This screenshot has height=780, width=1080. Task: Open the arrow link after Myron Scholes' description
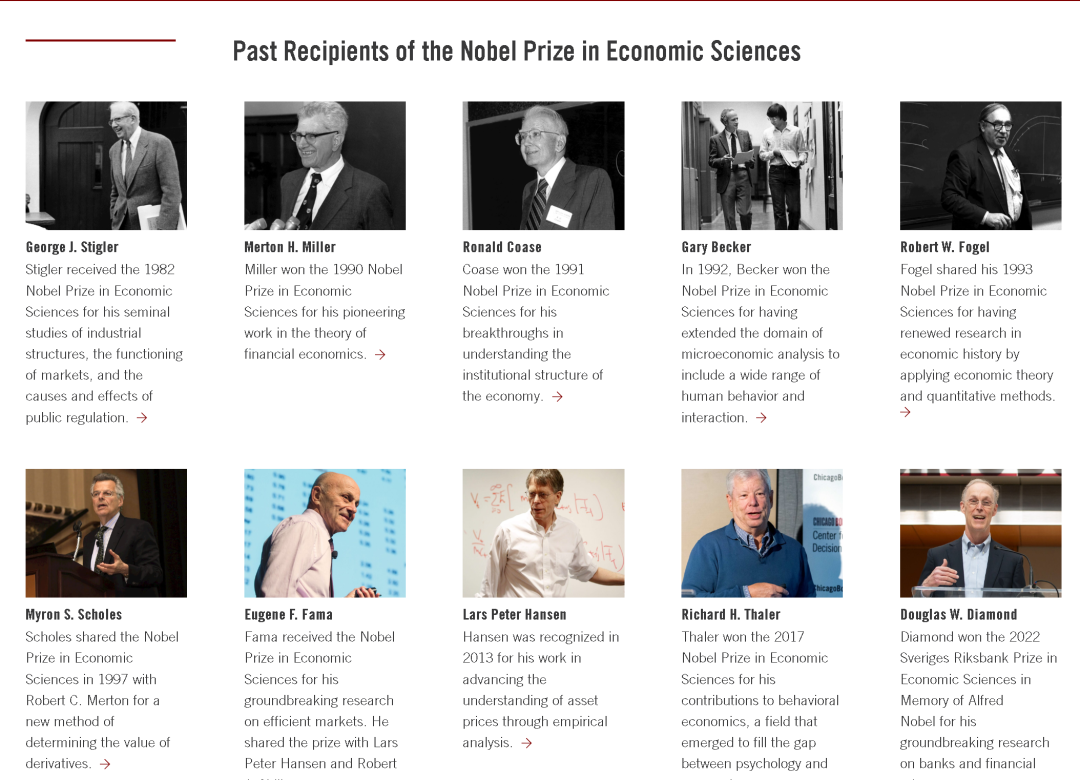coord(105,764)
